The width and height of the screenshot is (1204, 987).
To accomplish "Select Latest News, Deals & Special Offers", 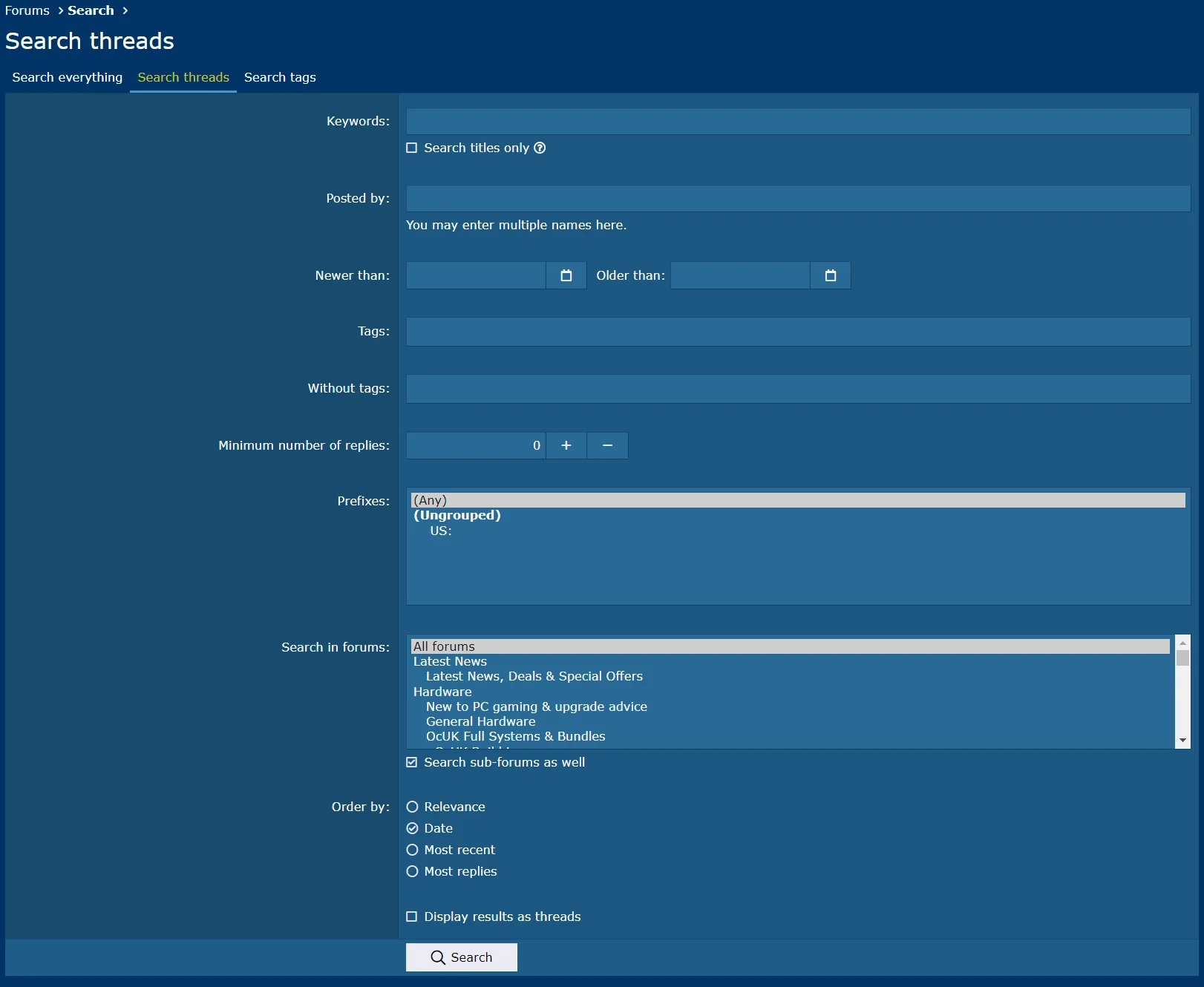I will (x=791, y=676).
